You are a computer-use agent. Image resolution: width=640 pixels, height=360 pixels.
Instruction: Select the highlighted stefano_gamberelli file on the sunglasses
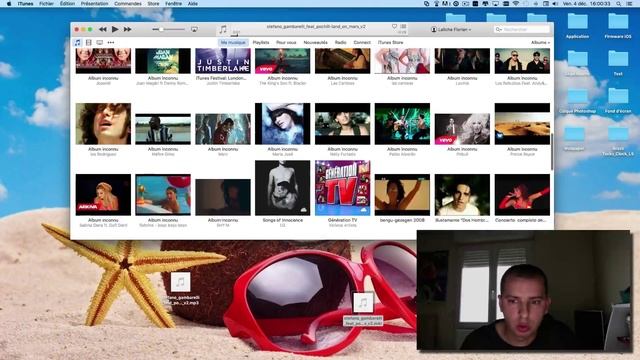coord(363,309)
